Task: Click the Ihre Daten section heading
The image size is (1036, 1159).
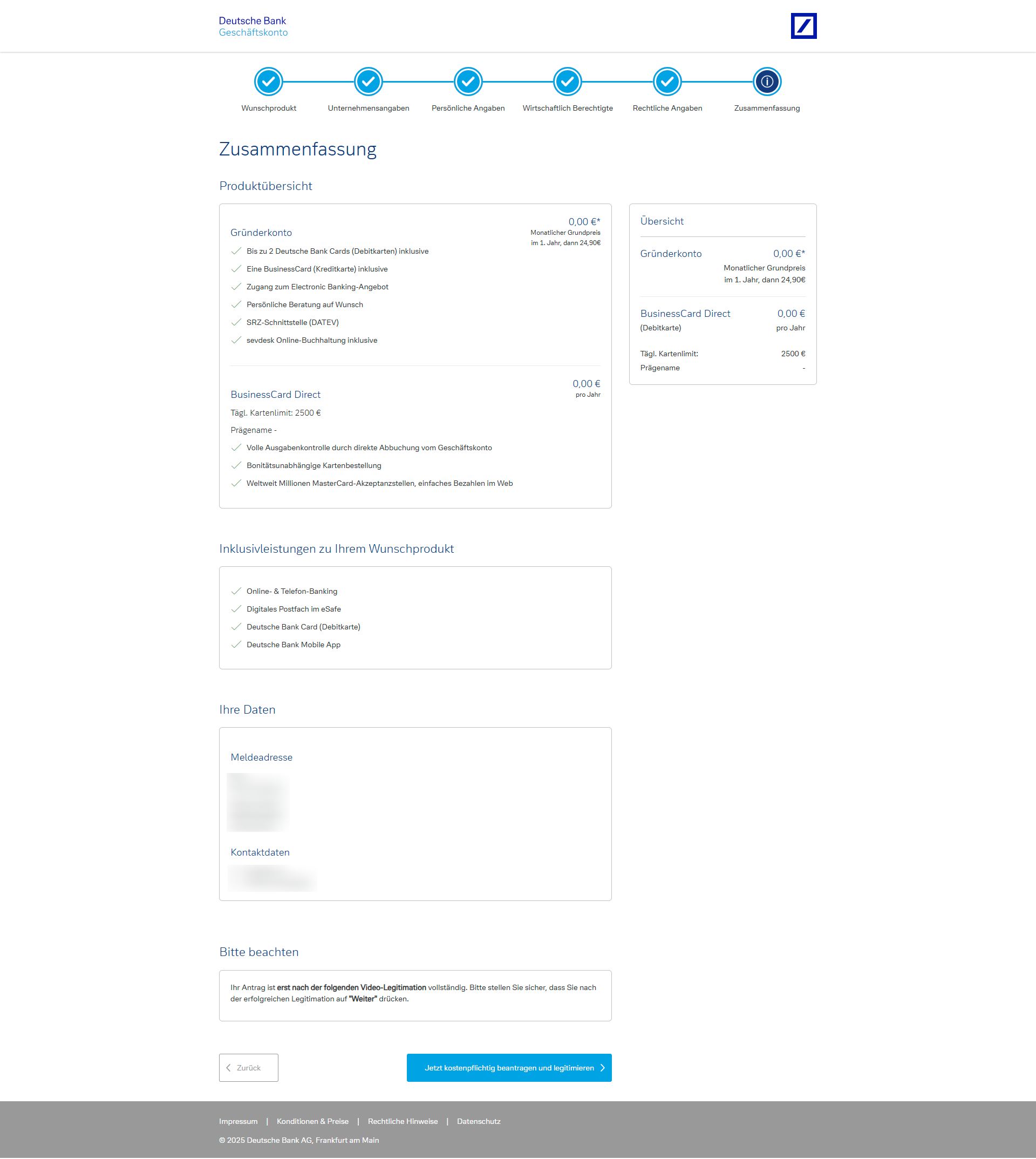Action: click(x=247, y=710)
